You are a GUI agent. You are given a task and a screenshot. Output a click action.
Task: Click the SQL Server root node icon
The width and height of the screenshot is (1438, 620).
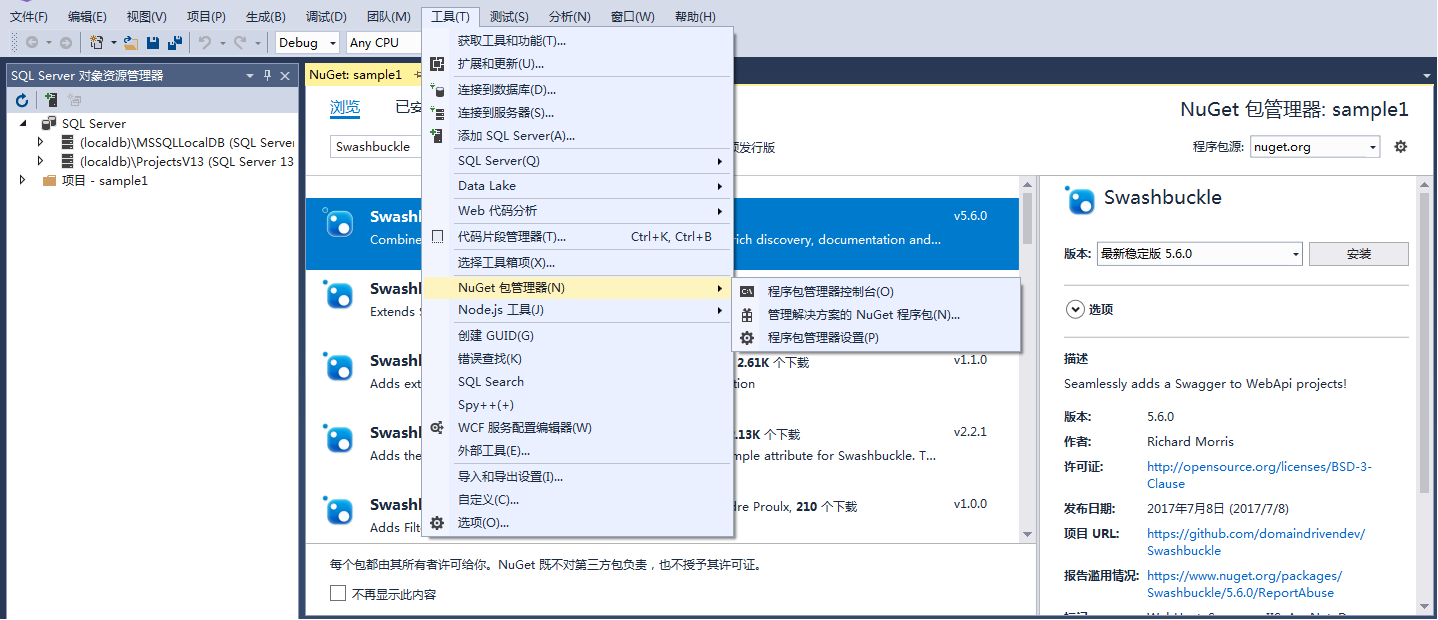pos(49,124)
